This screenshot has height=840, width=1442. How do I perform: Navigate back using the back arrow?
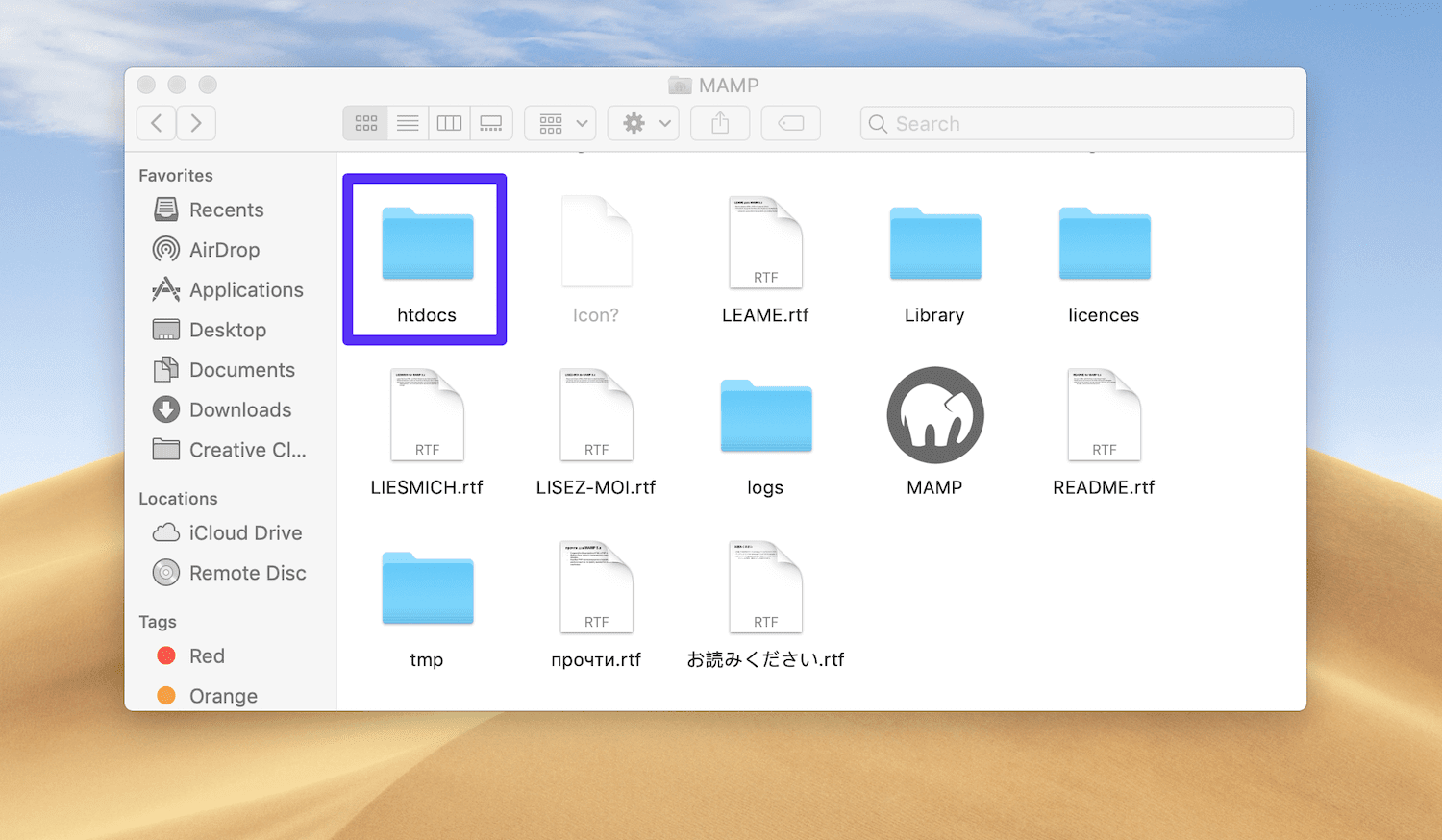tap(156, 122)
